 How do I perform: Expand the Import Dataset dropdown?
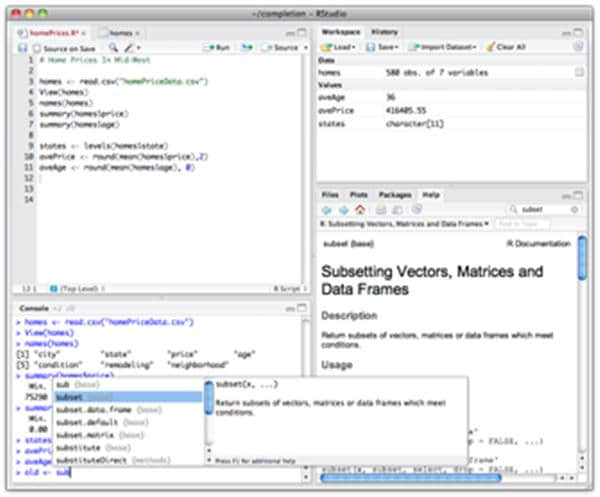[446, 47]
